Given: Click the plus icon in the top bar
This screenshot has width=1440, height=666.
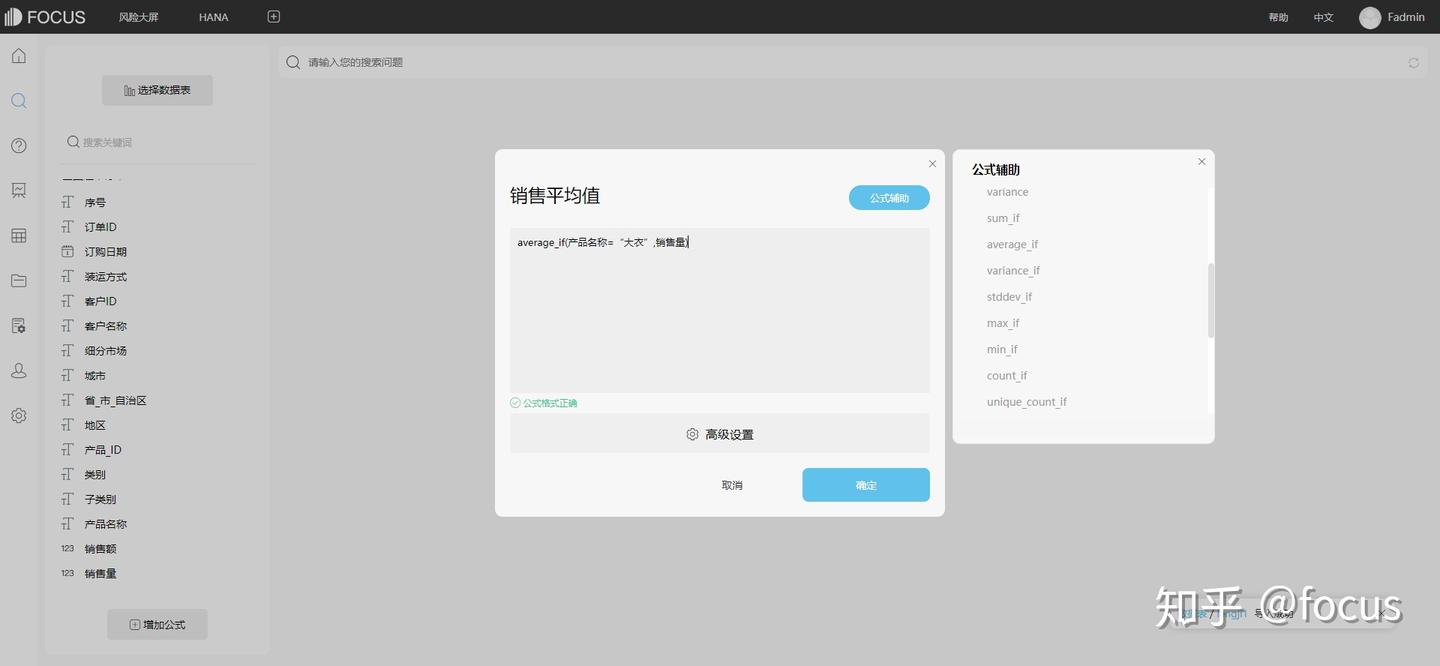Looking at the screenshot, I should 273,16.
